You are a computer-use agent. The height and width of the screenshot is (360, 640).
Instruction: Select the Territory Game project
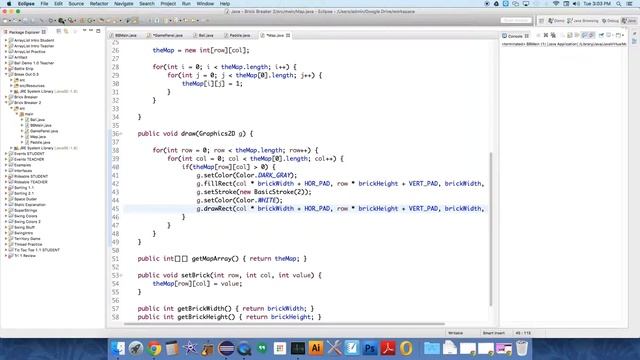[27, 239]
